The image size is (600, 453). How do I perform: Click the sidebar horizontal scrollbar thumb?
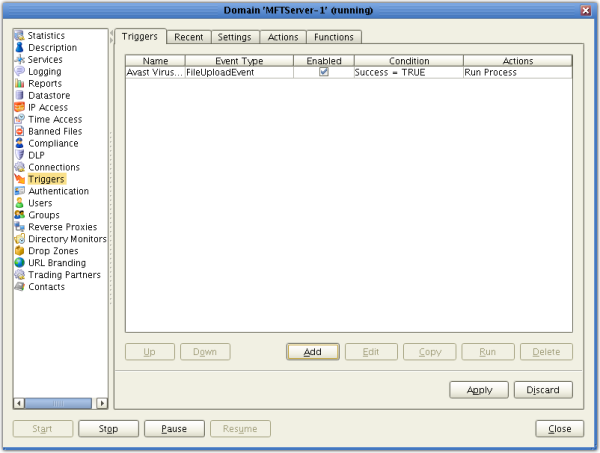coord(58,403)
